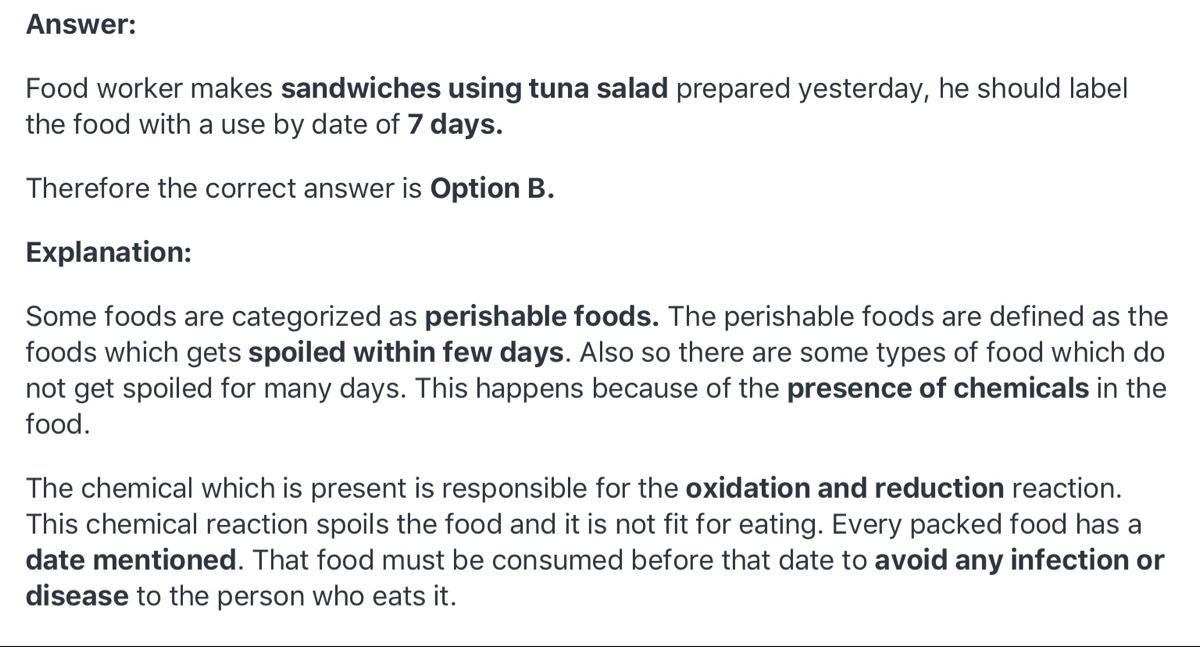Click the standalone word "food." ending paragraph
The image size is (1200, 647).
point(58,424)
